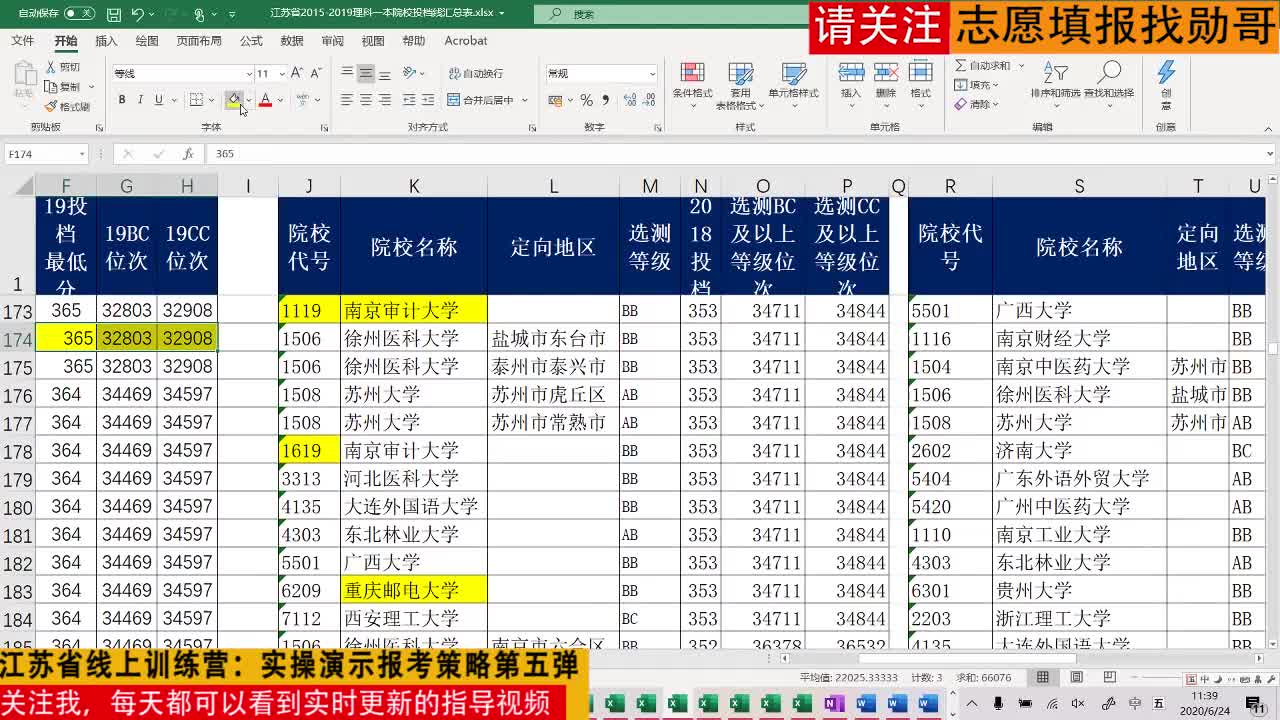Select cell 重庆邮电大学 in column K
The image size is (1280, 720).
pyautogui.click(x=414, y=590)
